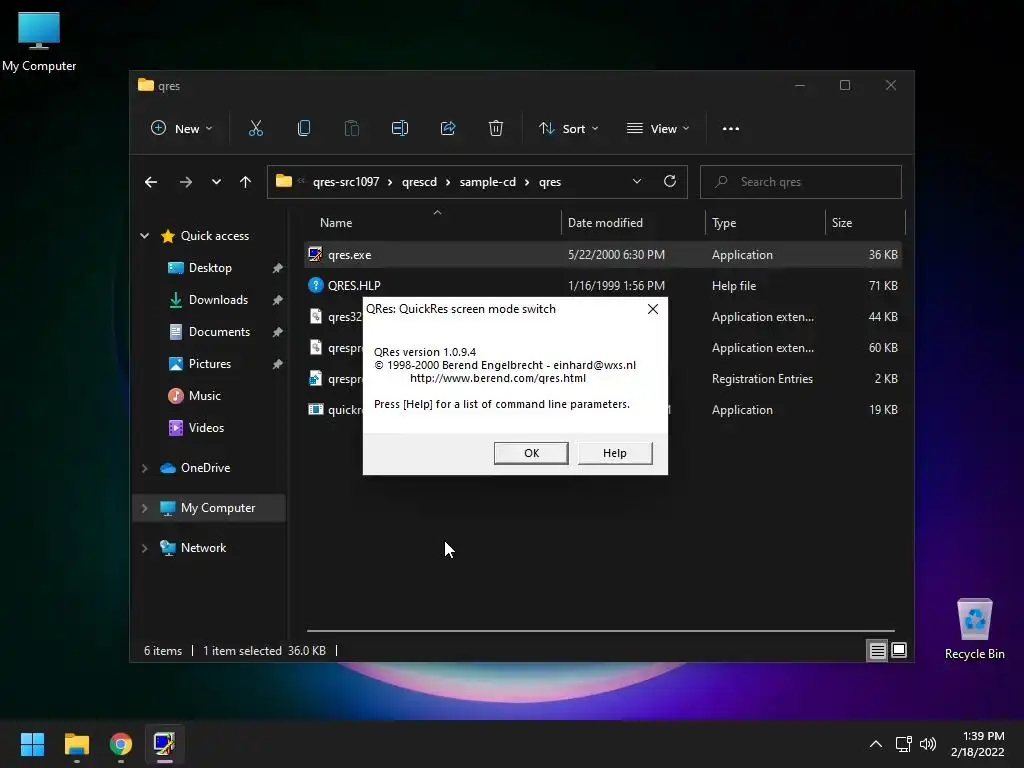1024x768 pixels.
Task: Click the QRES.HLP help file icon
Action: (315, 285)
